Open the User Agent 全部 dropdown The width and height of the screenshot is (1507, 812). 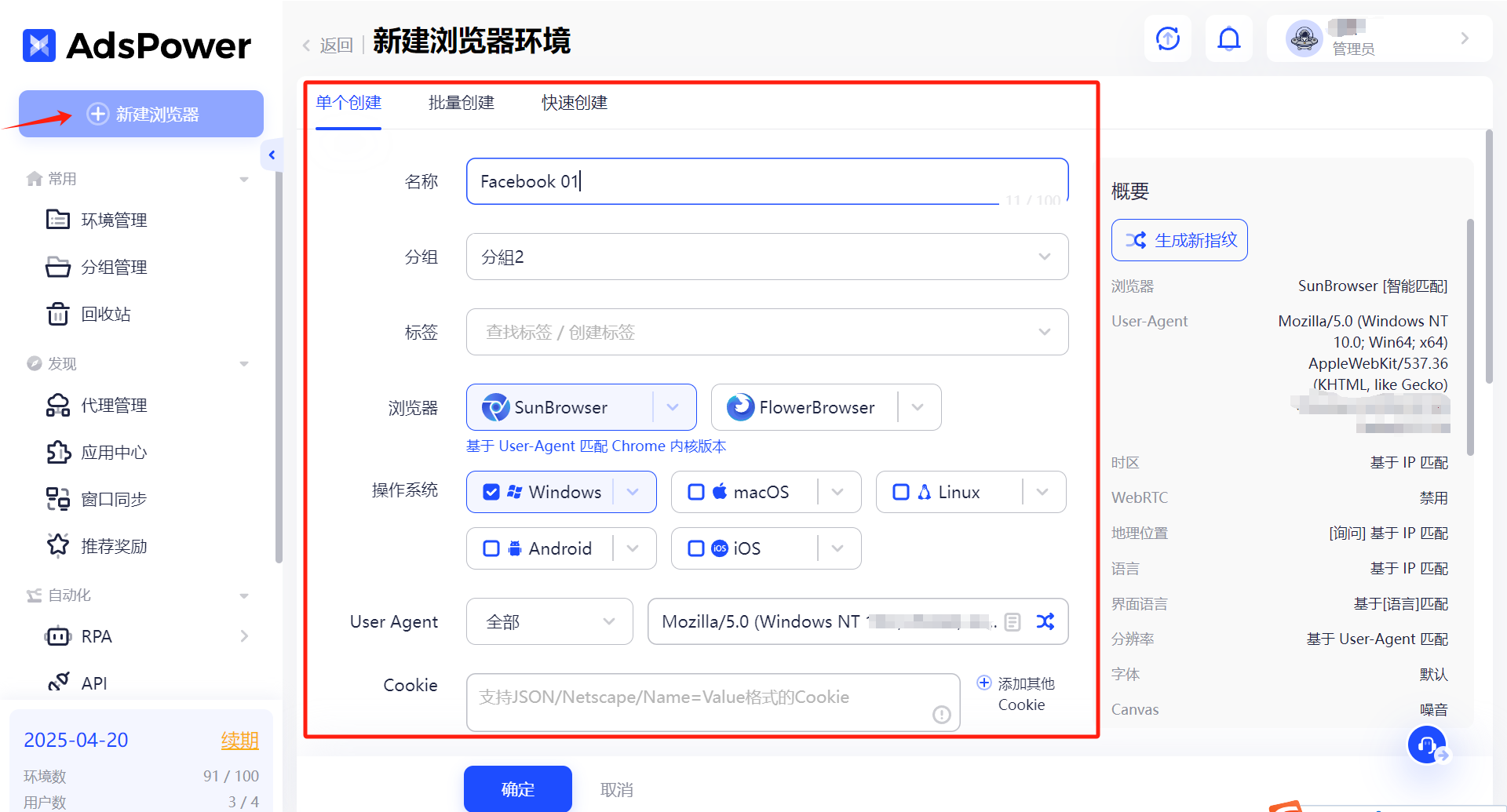pyautogui.click(x=549, y=621)
